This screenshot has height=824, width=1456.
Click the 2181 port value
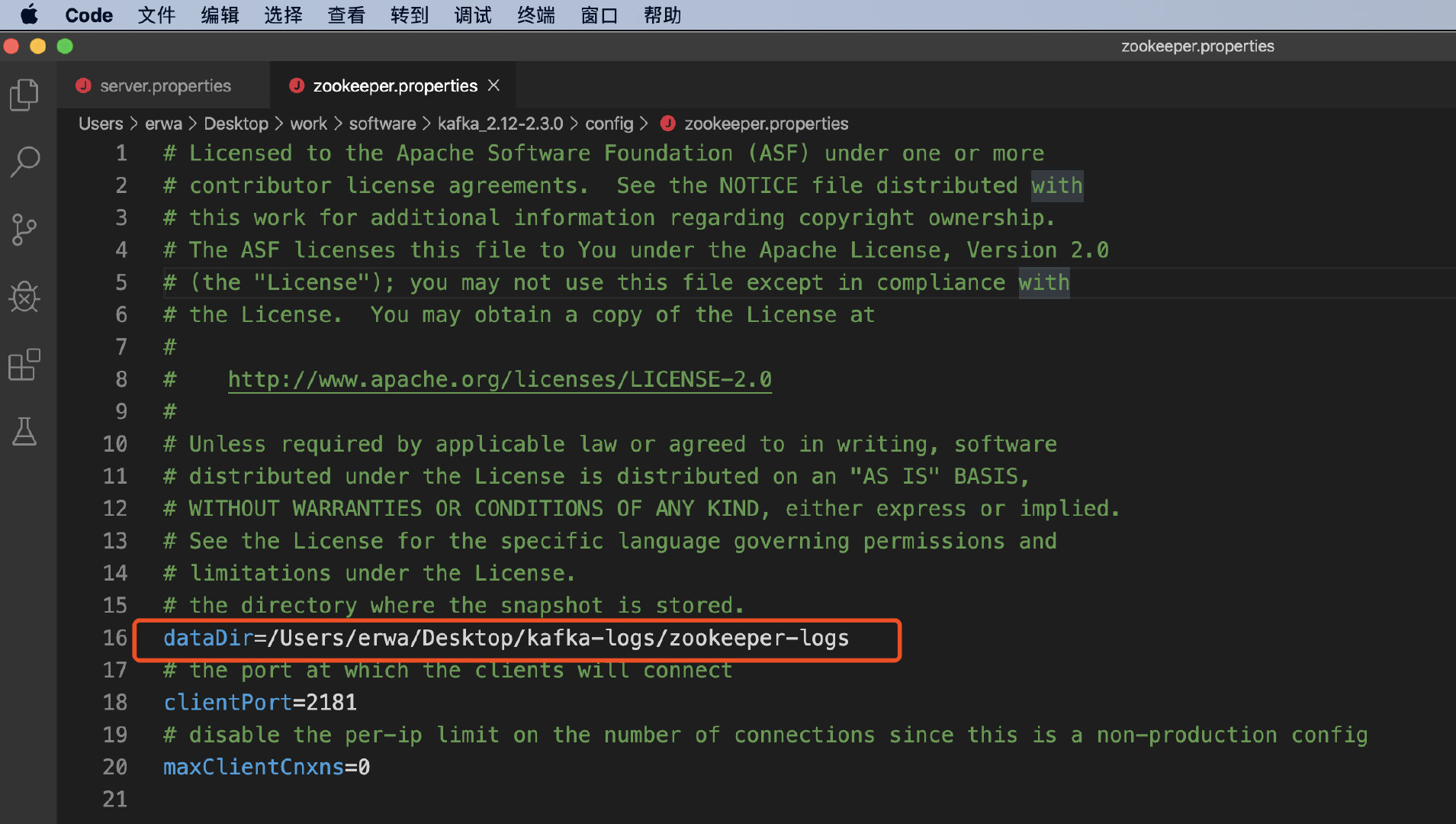click(x=331, y=702)
